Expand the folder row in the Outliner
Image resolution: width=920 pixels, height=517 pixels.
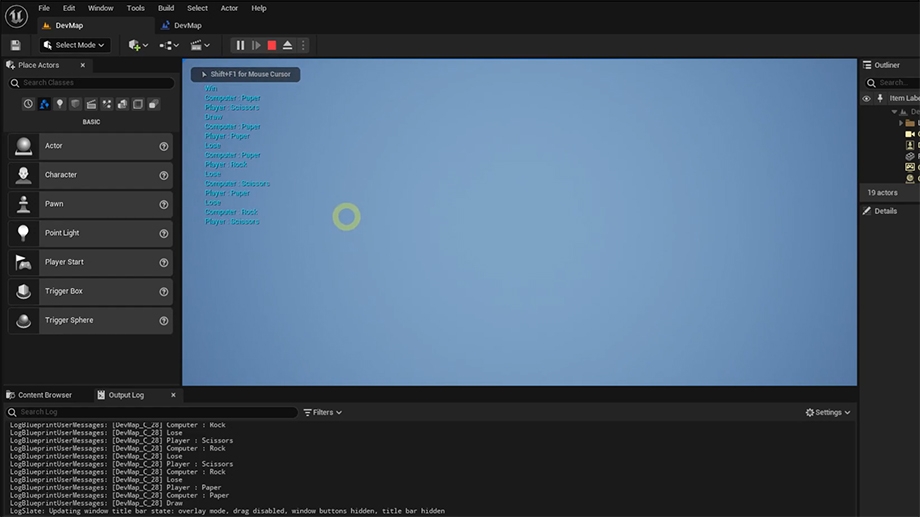point(901,123)
